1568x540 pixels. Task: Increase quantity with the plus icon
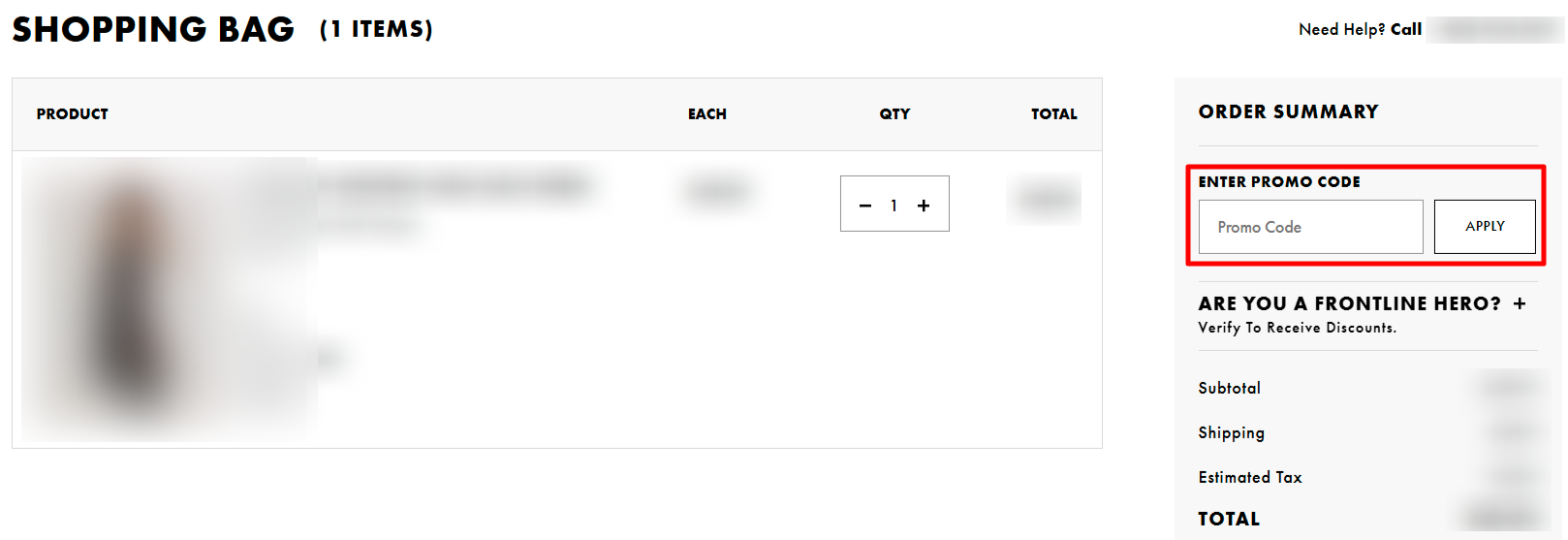coord(924,206)
